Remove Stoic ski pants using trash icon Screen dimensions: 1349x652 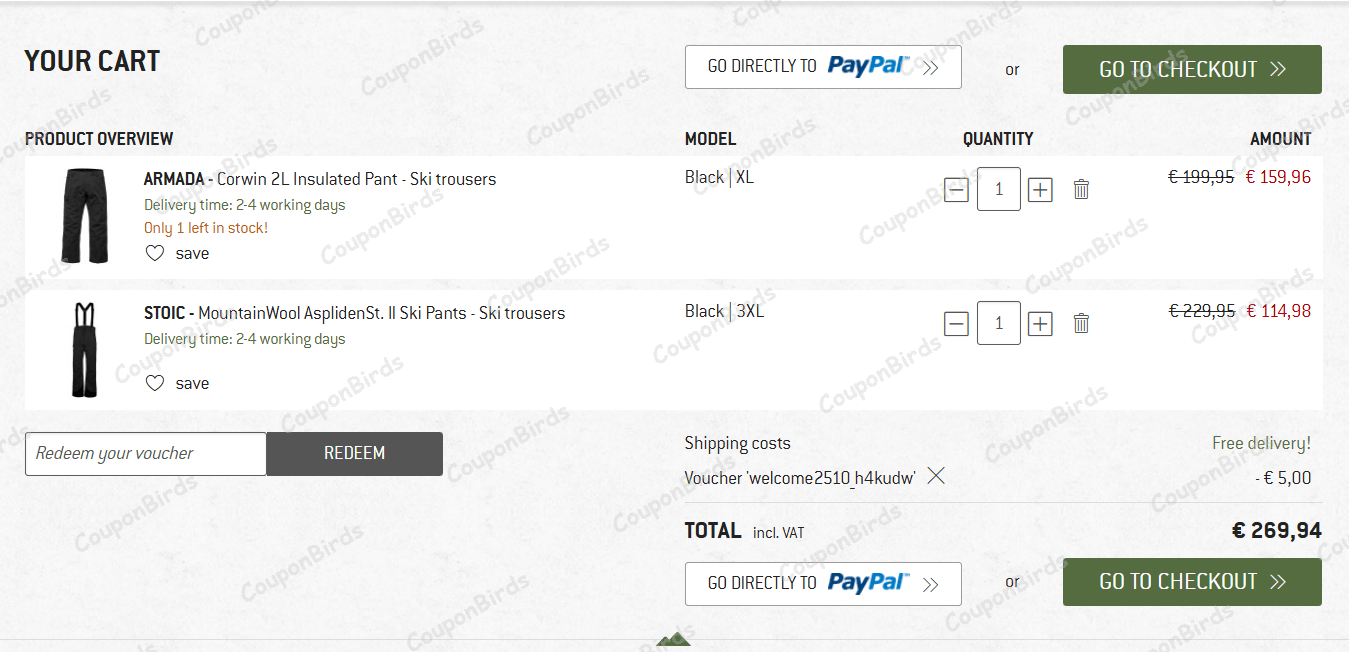[1081, 323]
